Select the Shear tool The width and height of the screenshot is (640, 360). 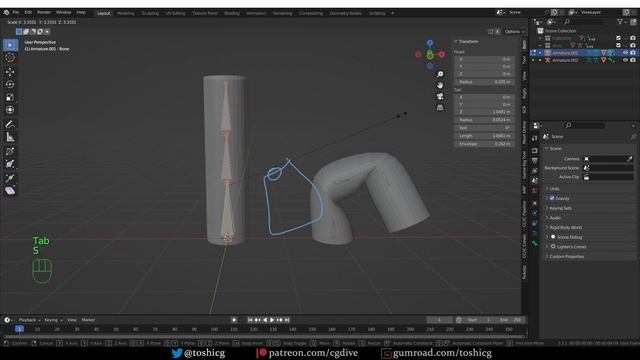(x=10, y=191)
